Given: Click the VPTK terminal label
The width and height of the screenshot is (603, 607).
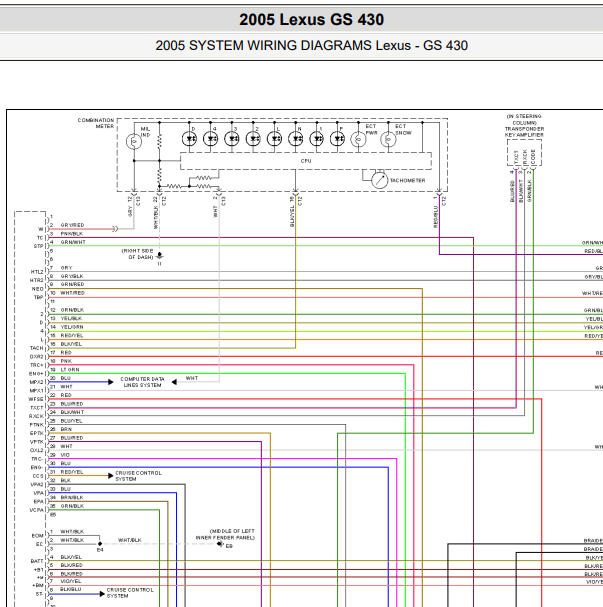Looking at the screenshot, I should click(37, 442).
